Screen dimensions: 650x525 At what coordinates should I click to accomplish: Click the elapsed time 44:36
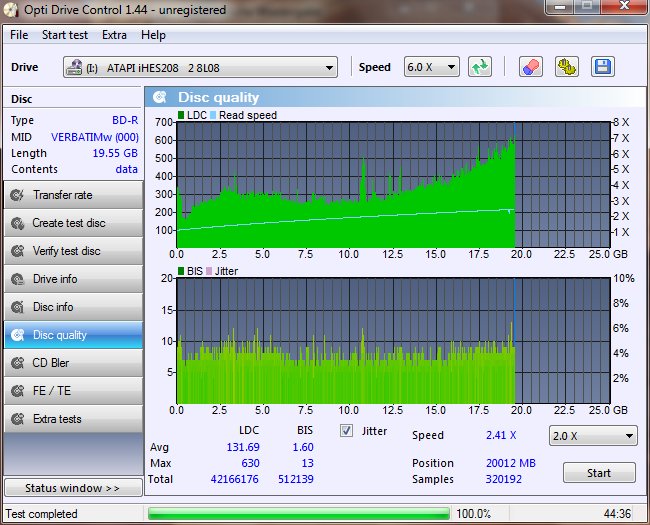[x=617, y=514]
